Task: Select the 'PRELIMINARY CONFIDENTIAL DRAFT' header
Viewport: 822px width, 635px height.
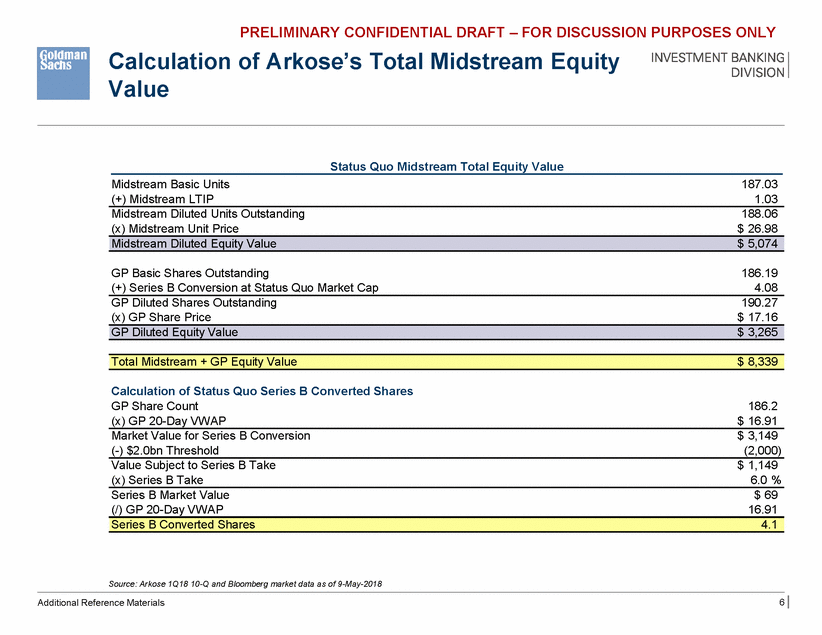Action: 507,33
